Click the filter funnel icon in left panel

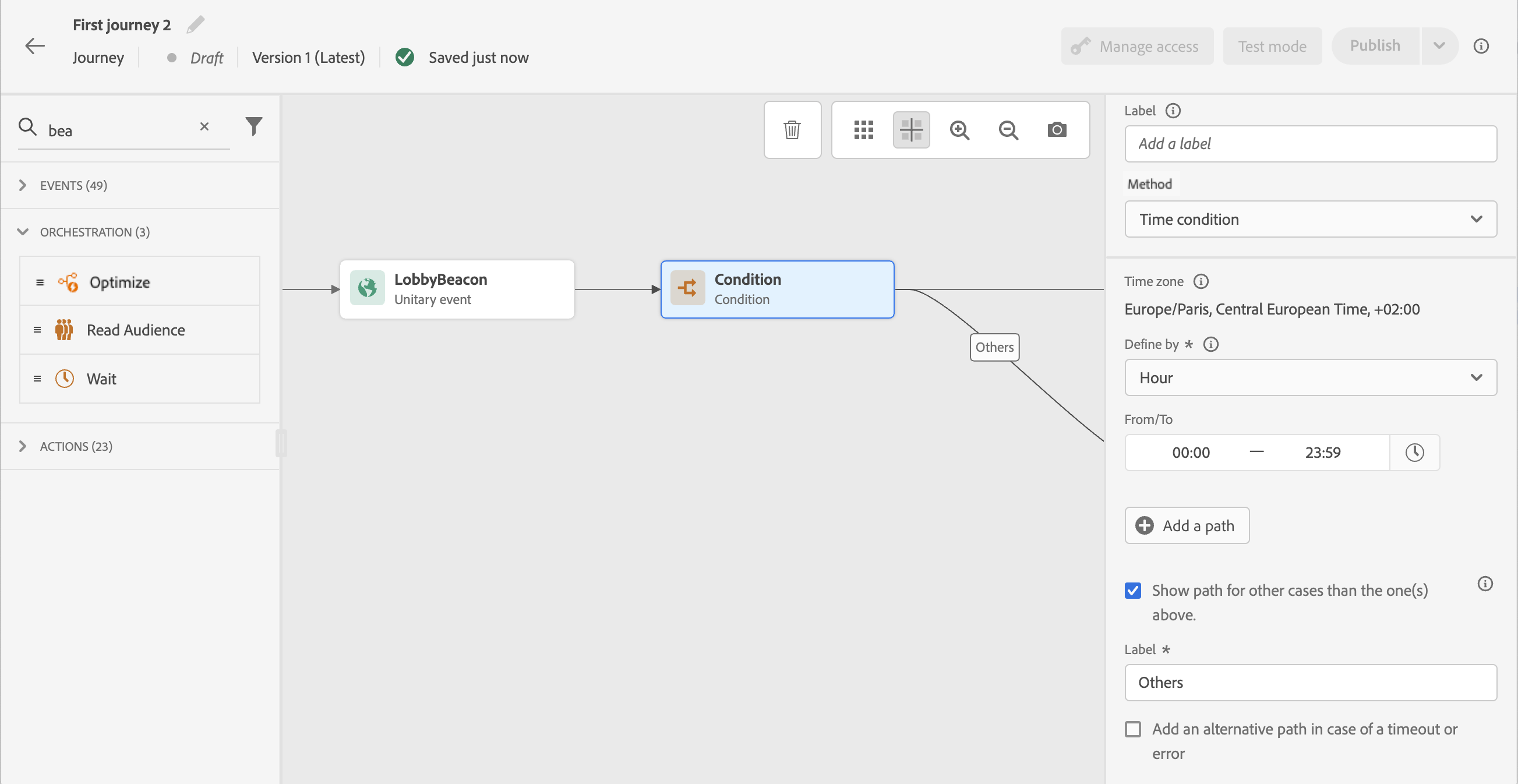click(253, 126)
